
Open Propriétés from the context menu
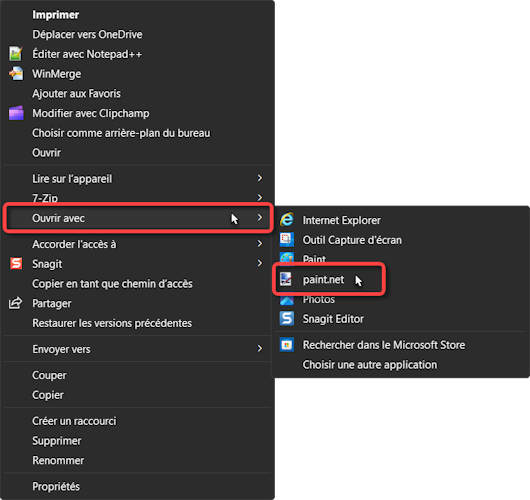[x=138, y=486]
